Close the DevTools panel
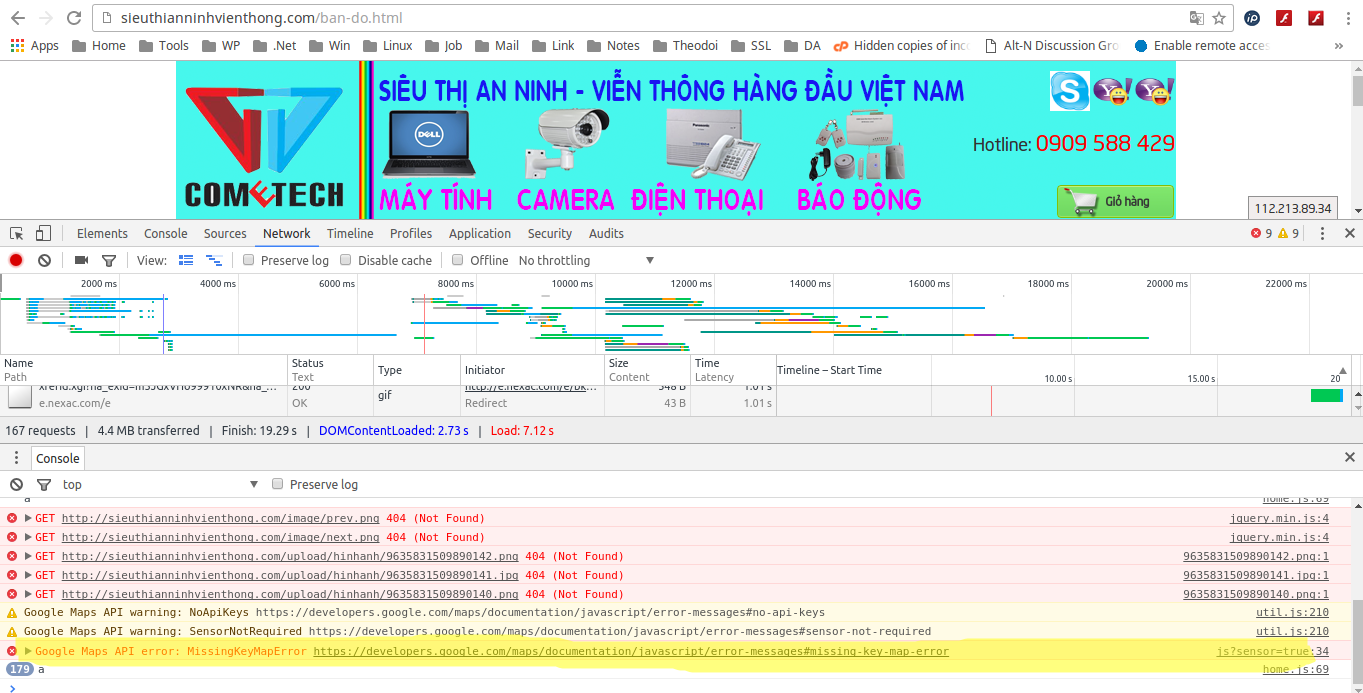 [x=1349, y=233]
